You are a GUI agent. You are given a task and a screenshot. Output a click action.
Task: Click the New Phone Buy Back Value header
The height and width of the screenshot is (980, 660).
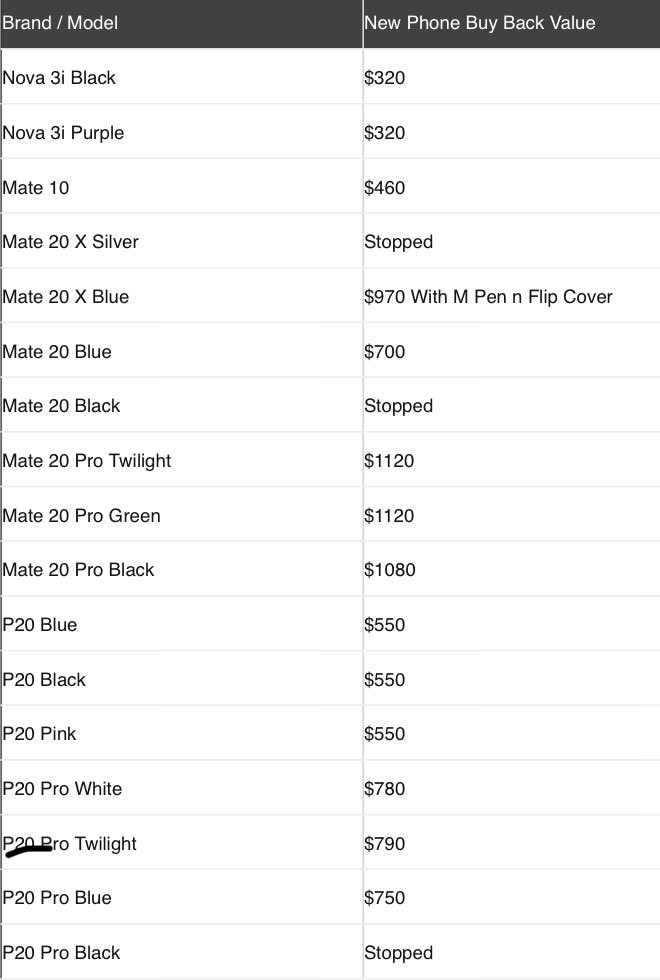point(479,23)
